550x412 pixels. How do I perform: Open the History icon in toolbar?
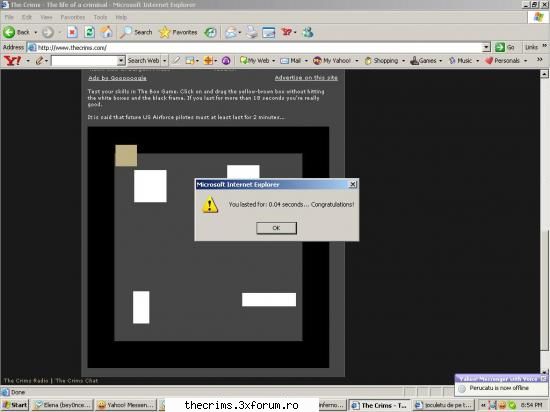210,32
